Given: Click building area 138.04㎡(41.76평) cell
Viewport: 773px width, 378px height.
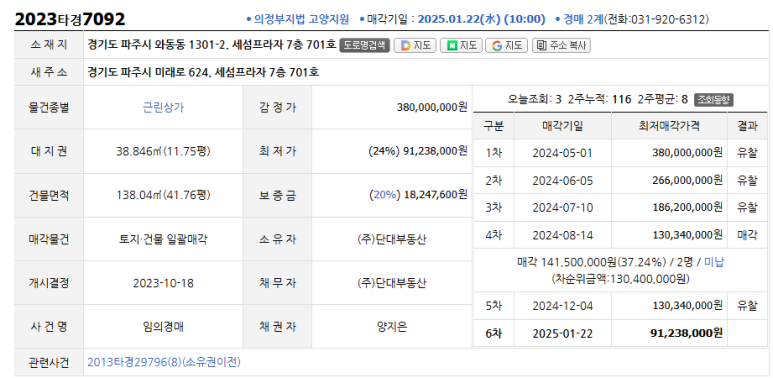Looking at the screenshot, I should point(163,195).
